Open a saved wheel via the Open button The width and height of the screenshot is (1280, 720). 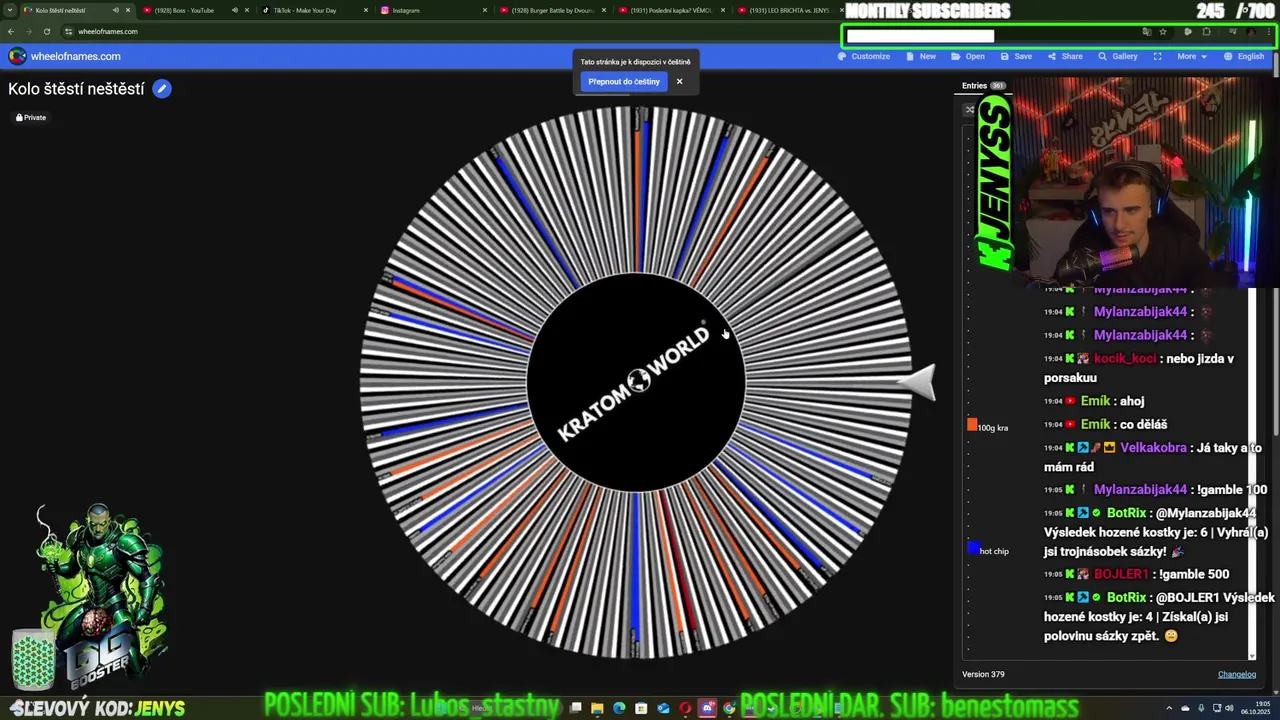pos(968,56)
